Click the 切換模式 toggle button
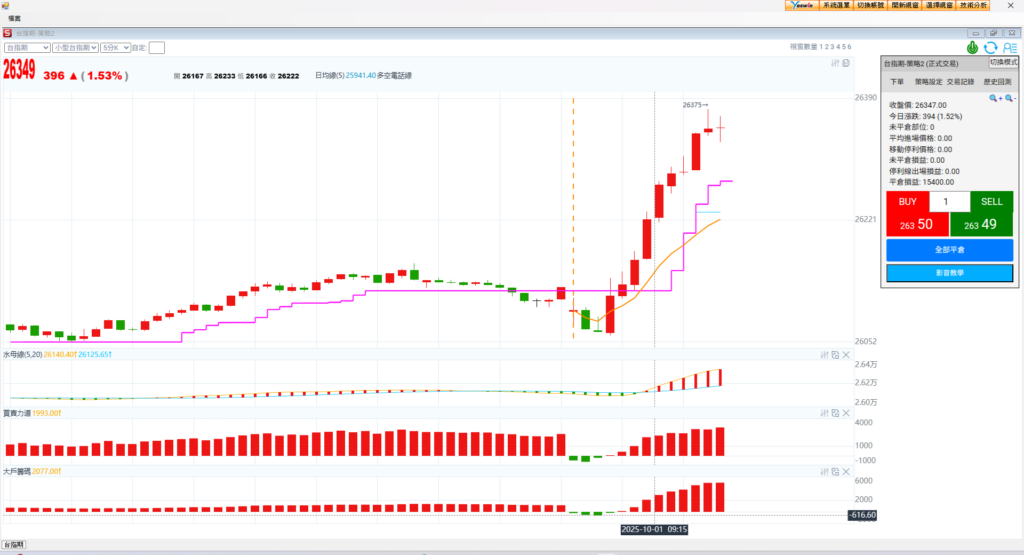The image size is (1024, 555). tap(1003, 62)
